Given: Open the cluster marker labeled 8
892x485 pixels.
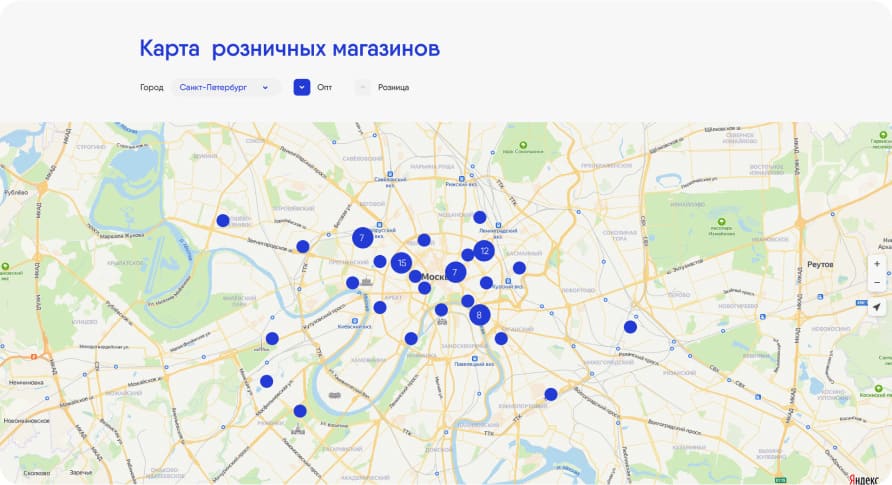Looking at the screenshot, I should click(480, 314).
